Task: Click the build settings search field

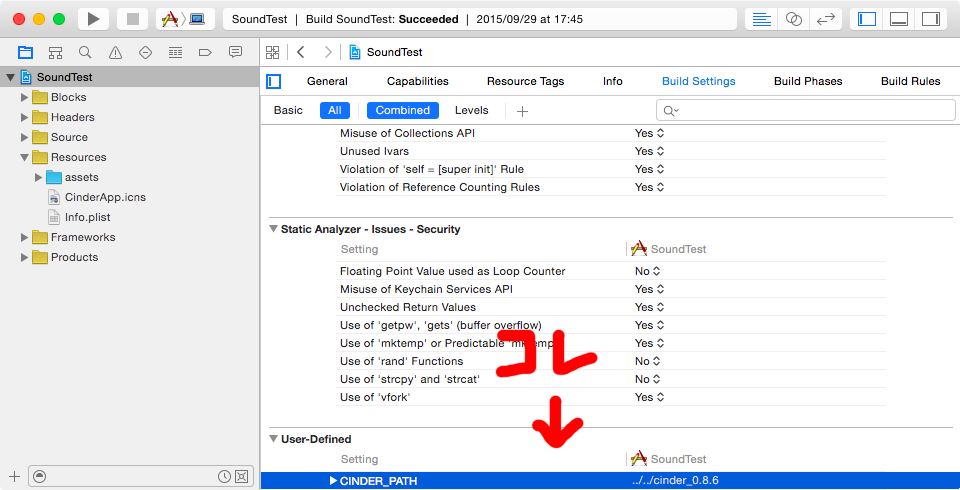Action: pyautogui.click(x=806, y=110)
